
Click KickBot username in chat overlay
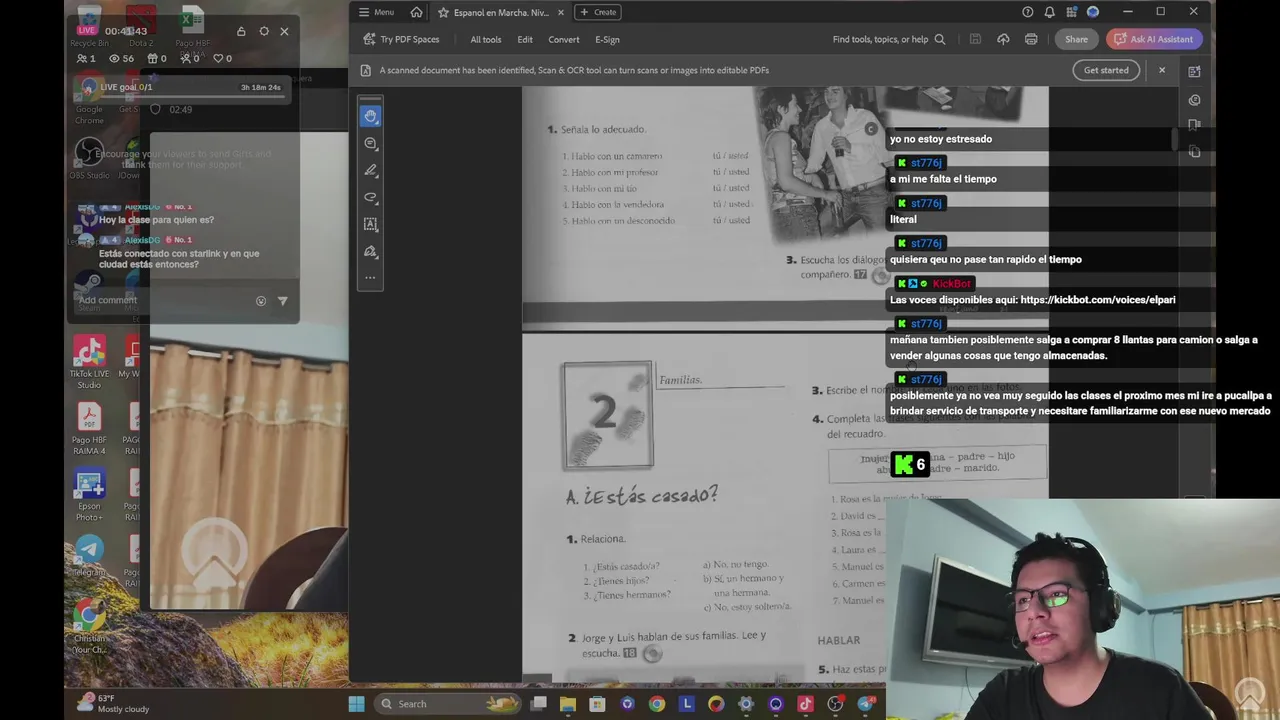951,284
